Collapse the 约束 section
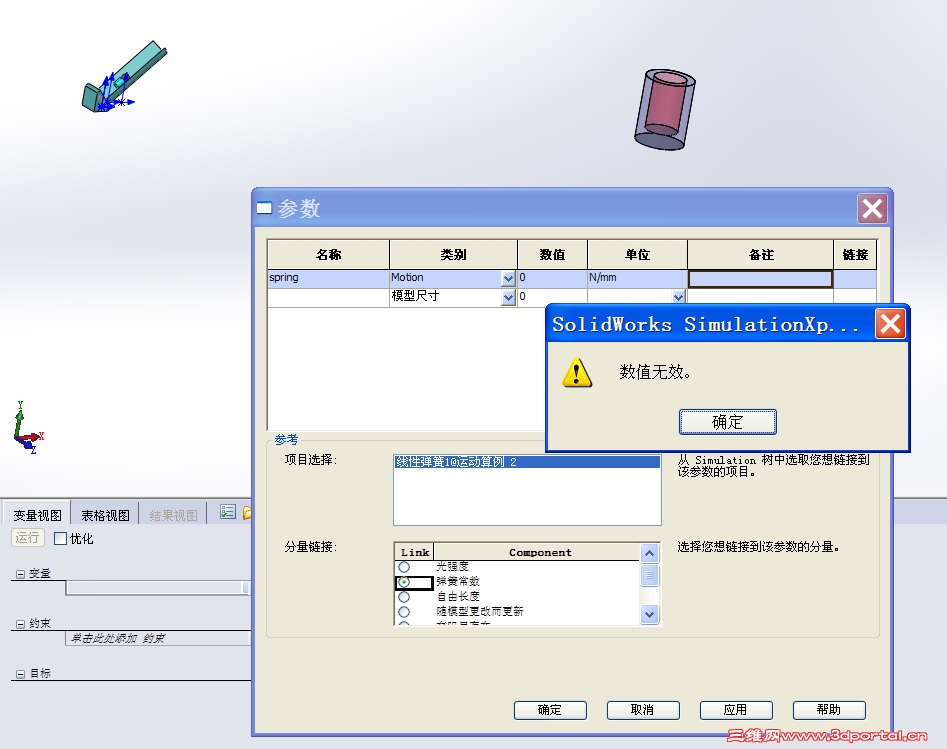Screen dimensions: 947x749 point(20,624)
